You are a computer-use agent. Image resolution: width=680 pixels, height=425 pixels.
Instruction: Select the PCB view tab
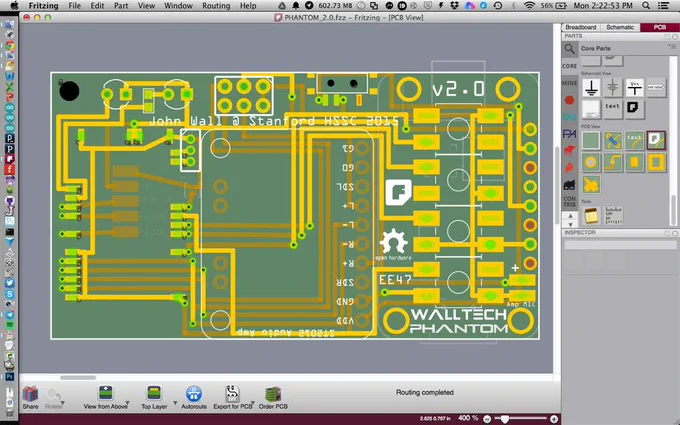pyautogui.click(x=660, y=27)
